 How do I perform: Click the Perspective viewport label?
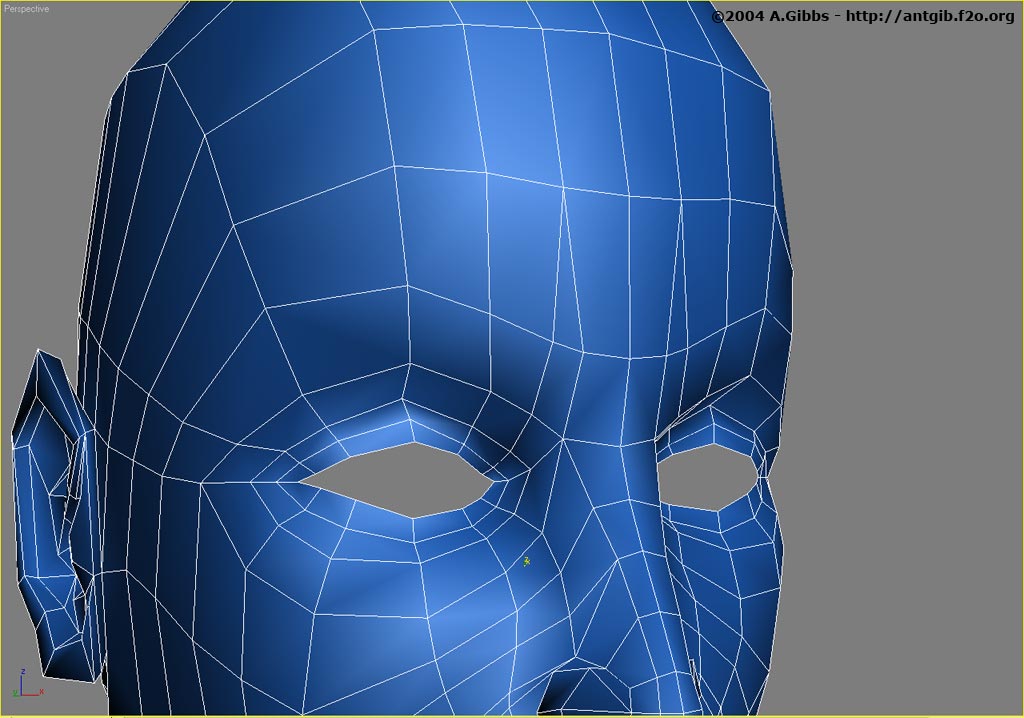pos(29,9)
